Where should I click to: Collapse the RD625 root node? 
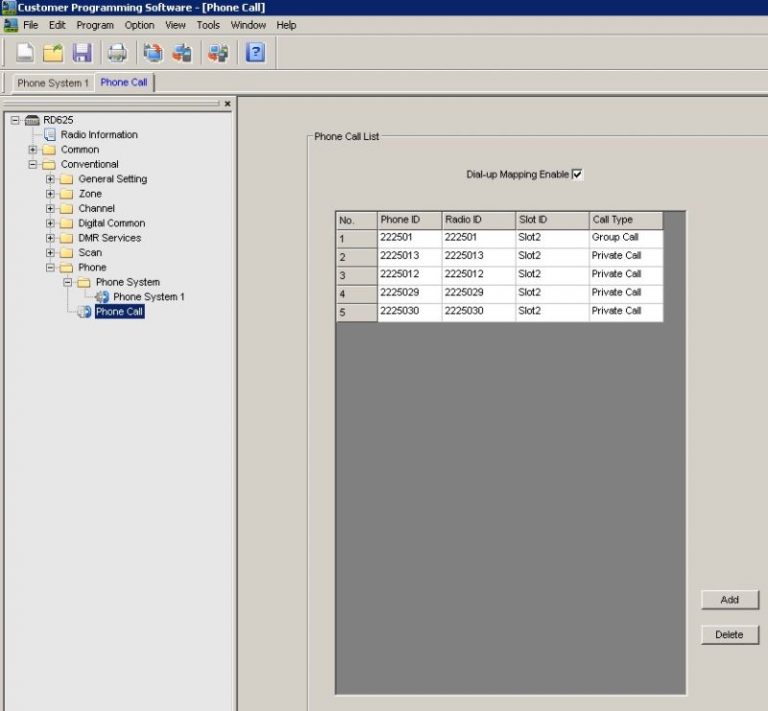pyautogui.click(x=15, y=120)
